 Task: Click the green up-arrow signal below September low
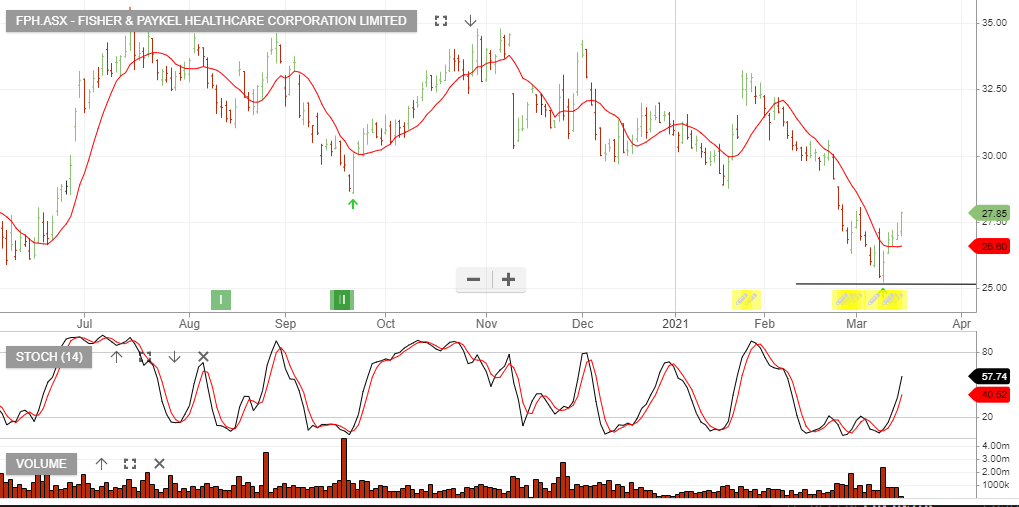[352, 204]
